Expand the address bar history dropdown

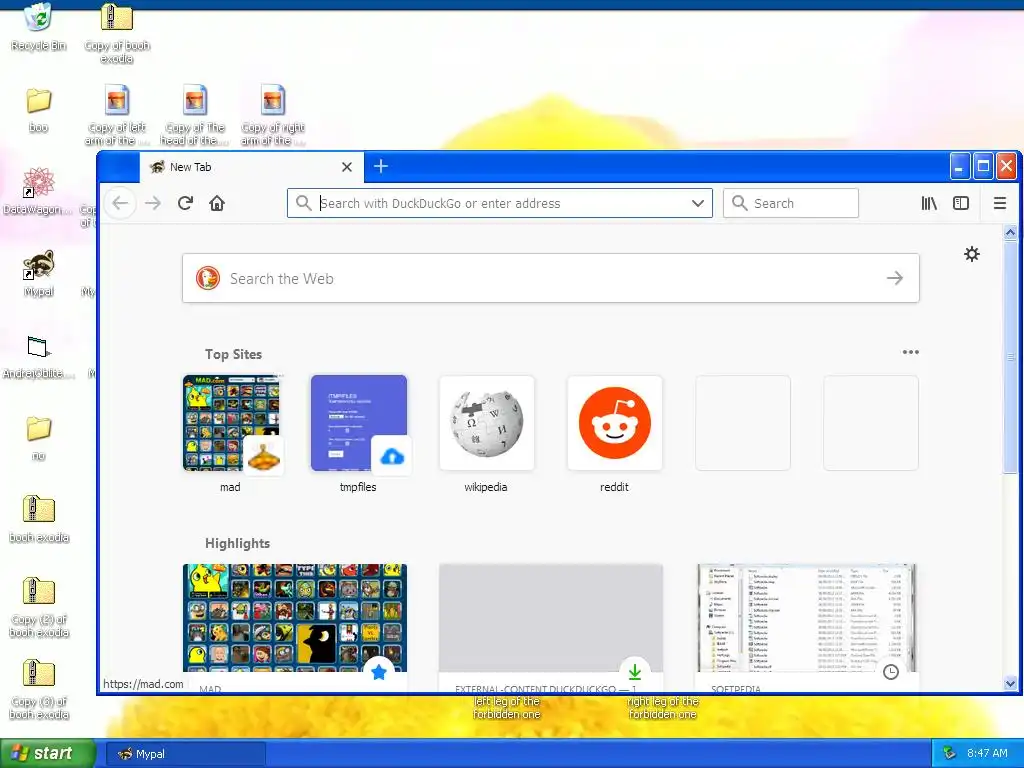click(x=697, y=203)
